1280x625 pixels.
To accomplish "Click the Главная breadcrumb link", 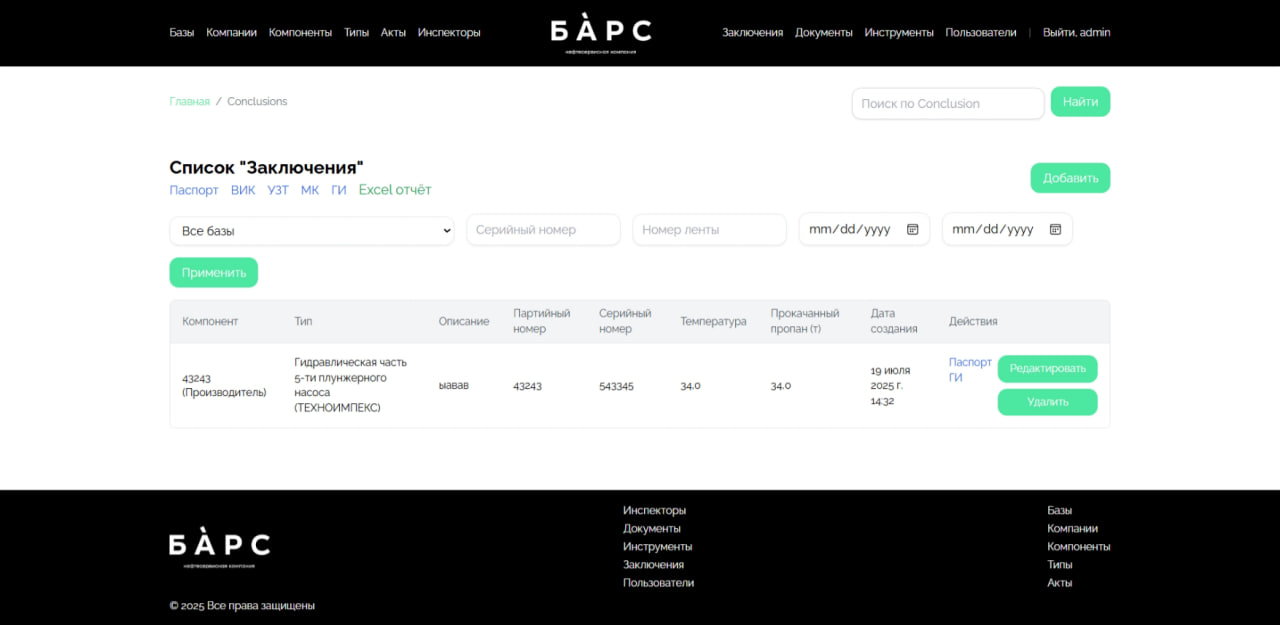I will click(189, 101).
